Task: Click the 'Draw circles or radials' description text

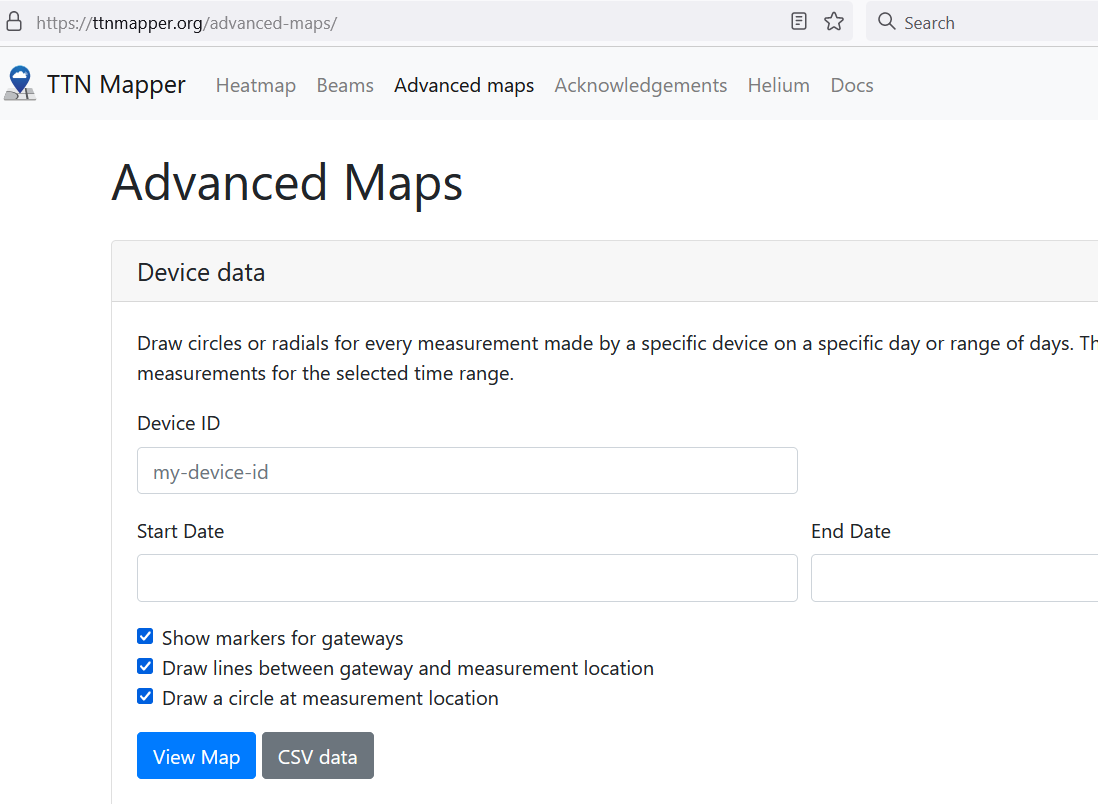Action: click(618, 358)
